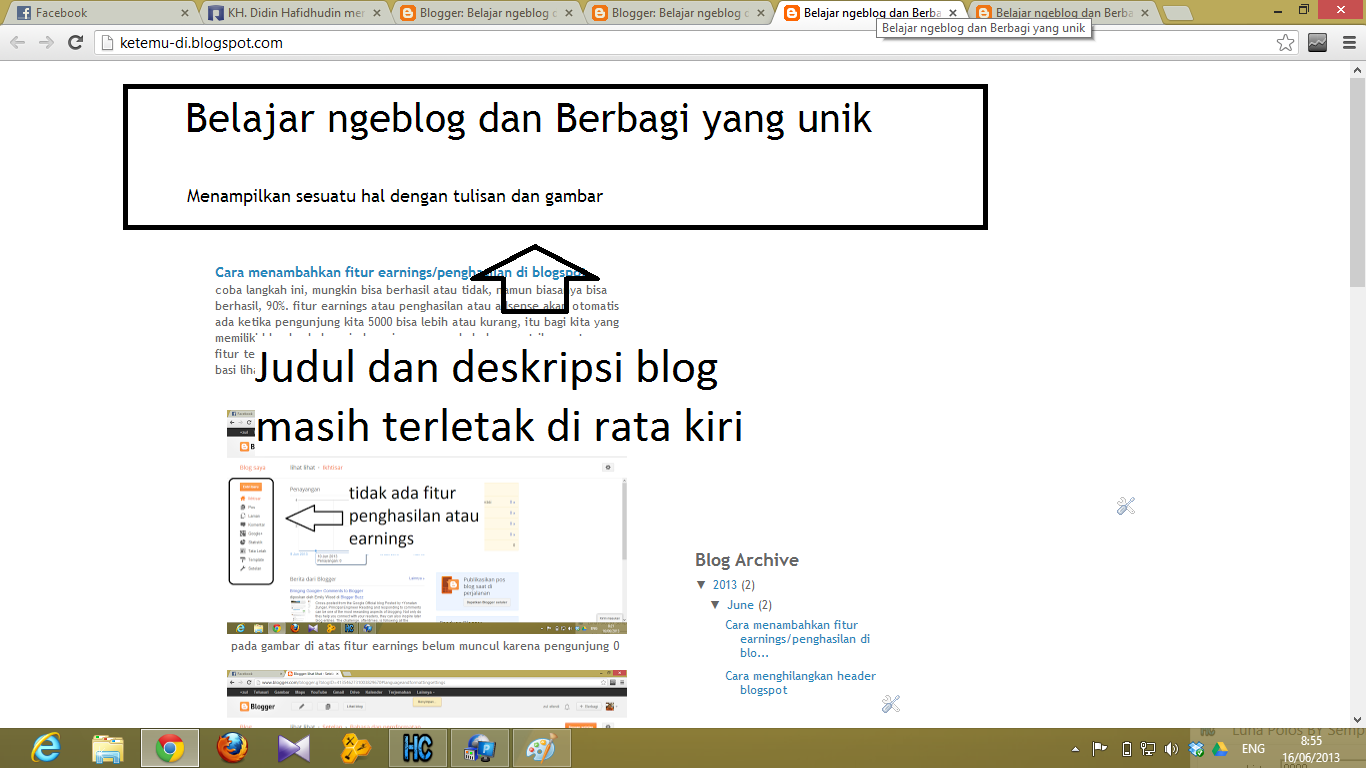
Task: Open the volume speaker tray icon
Action: pos(1172,749)
